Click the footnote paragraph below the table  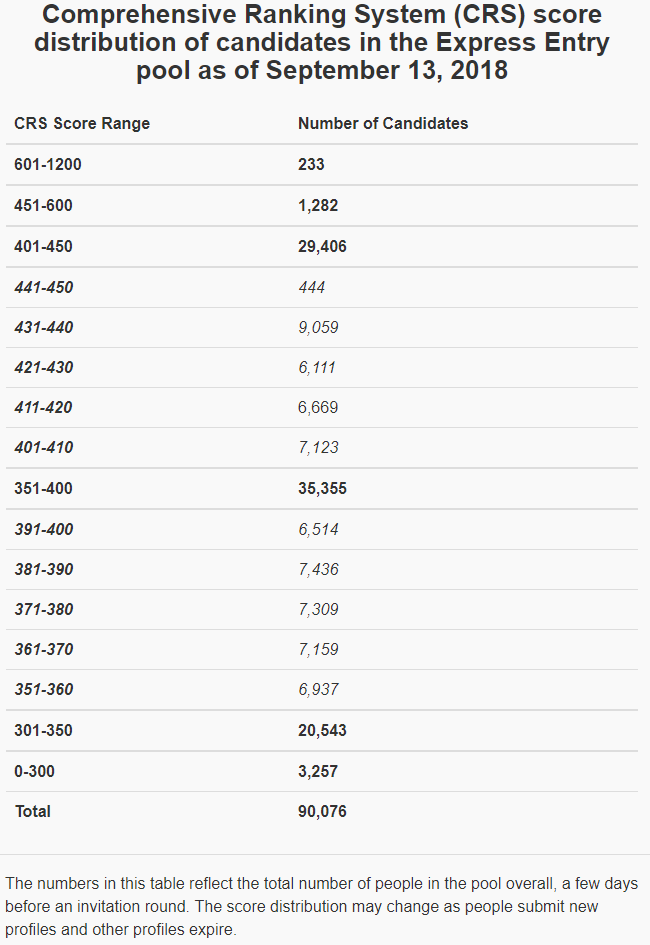(321, 907)
